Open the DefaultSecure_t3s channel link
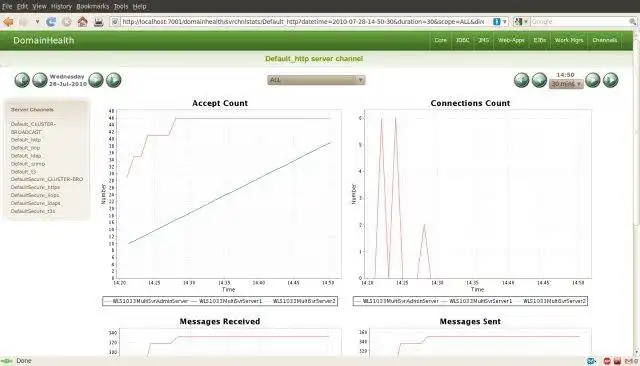The width and height of the screenshot is (640, 366). point(33,211)
